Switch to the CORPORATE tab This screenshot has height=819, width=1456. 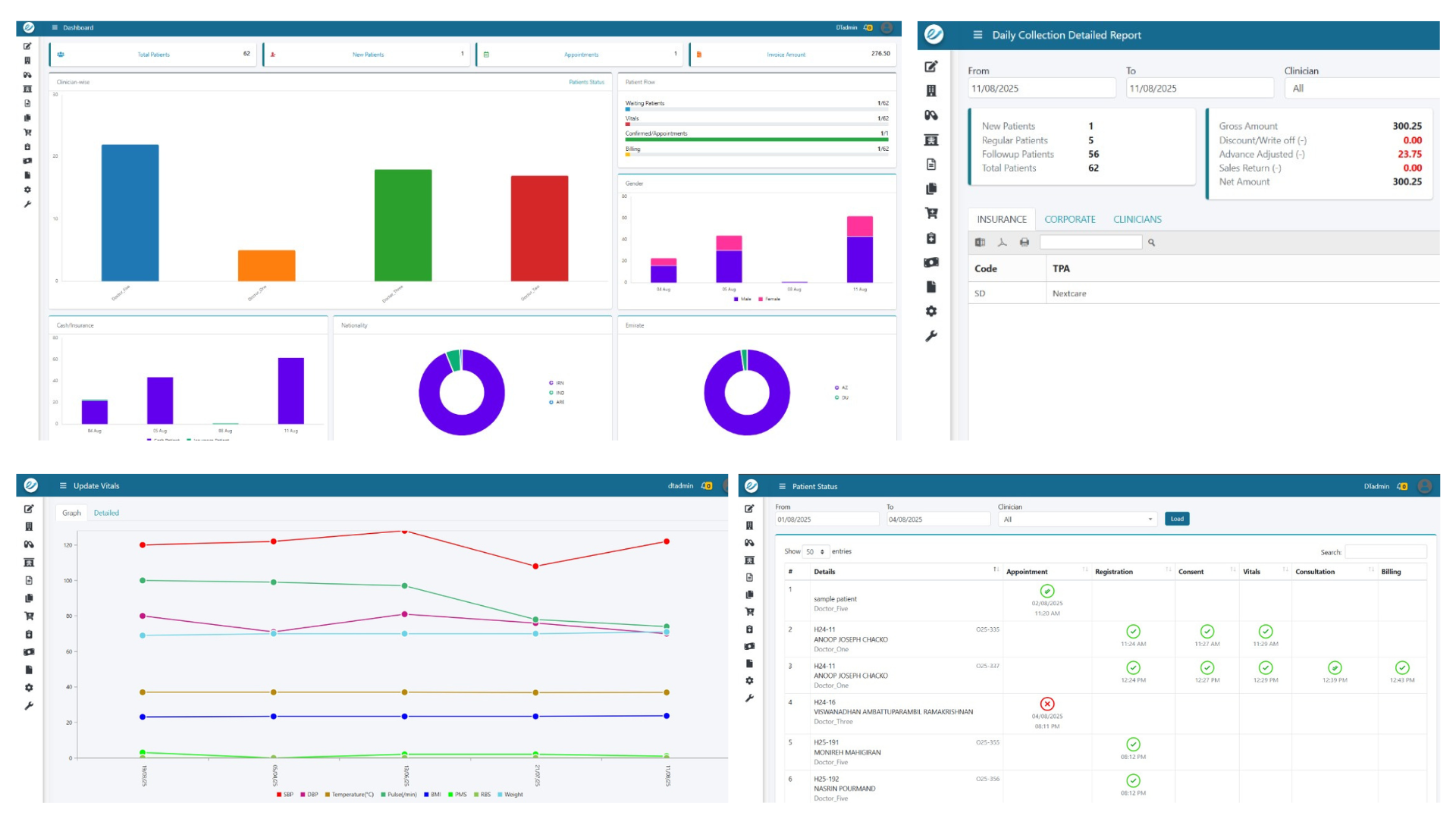pos(1069,220)
